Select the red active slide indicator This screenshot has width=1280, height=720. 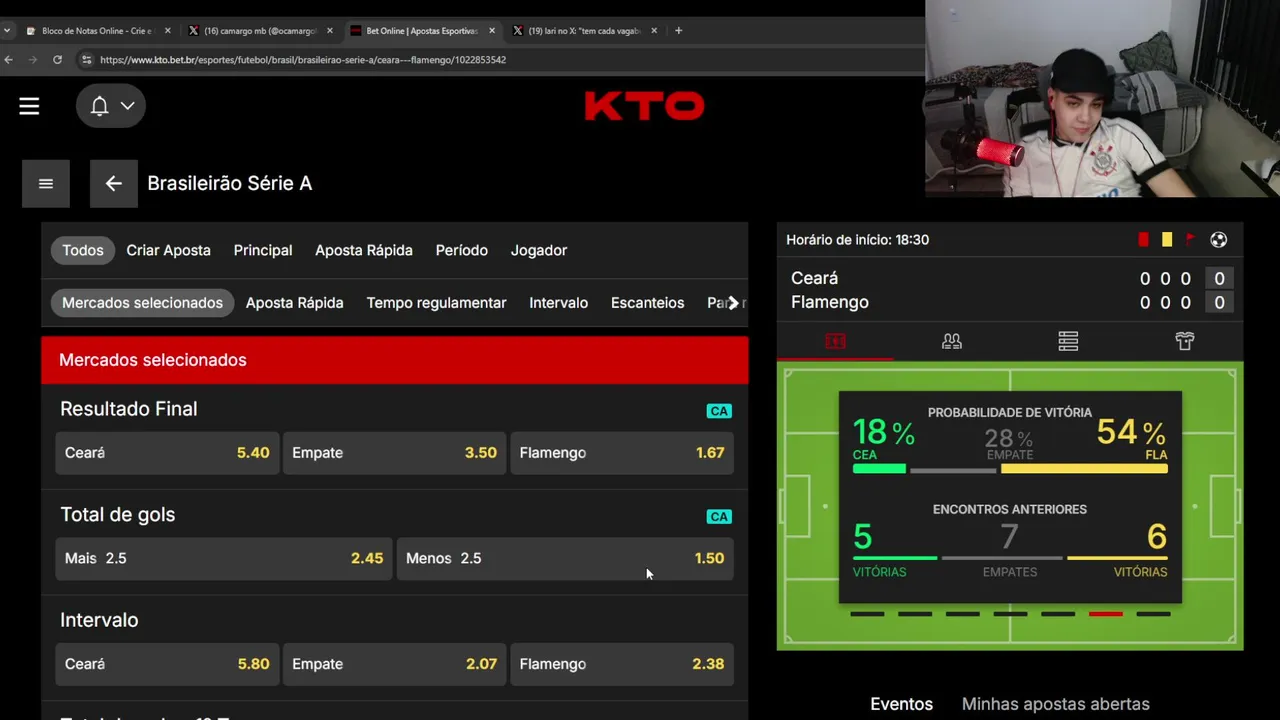1105,614
